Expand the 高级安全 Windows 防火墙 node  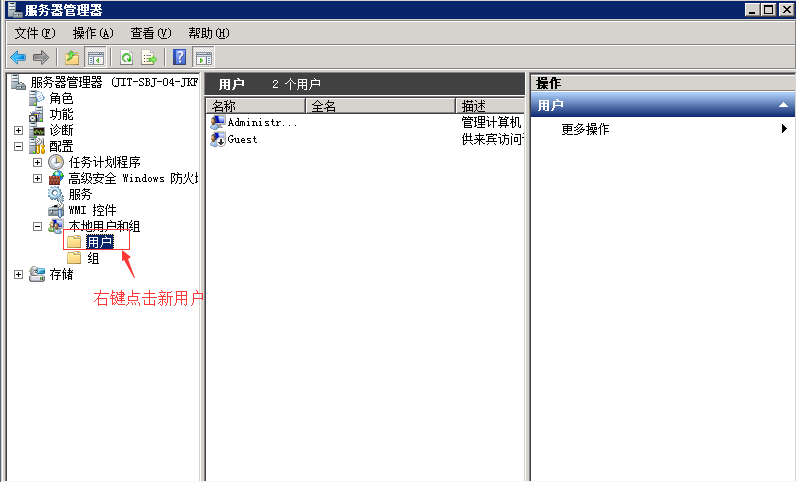[37, 178]
